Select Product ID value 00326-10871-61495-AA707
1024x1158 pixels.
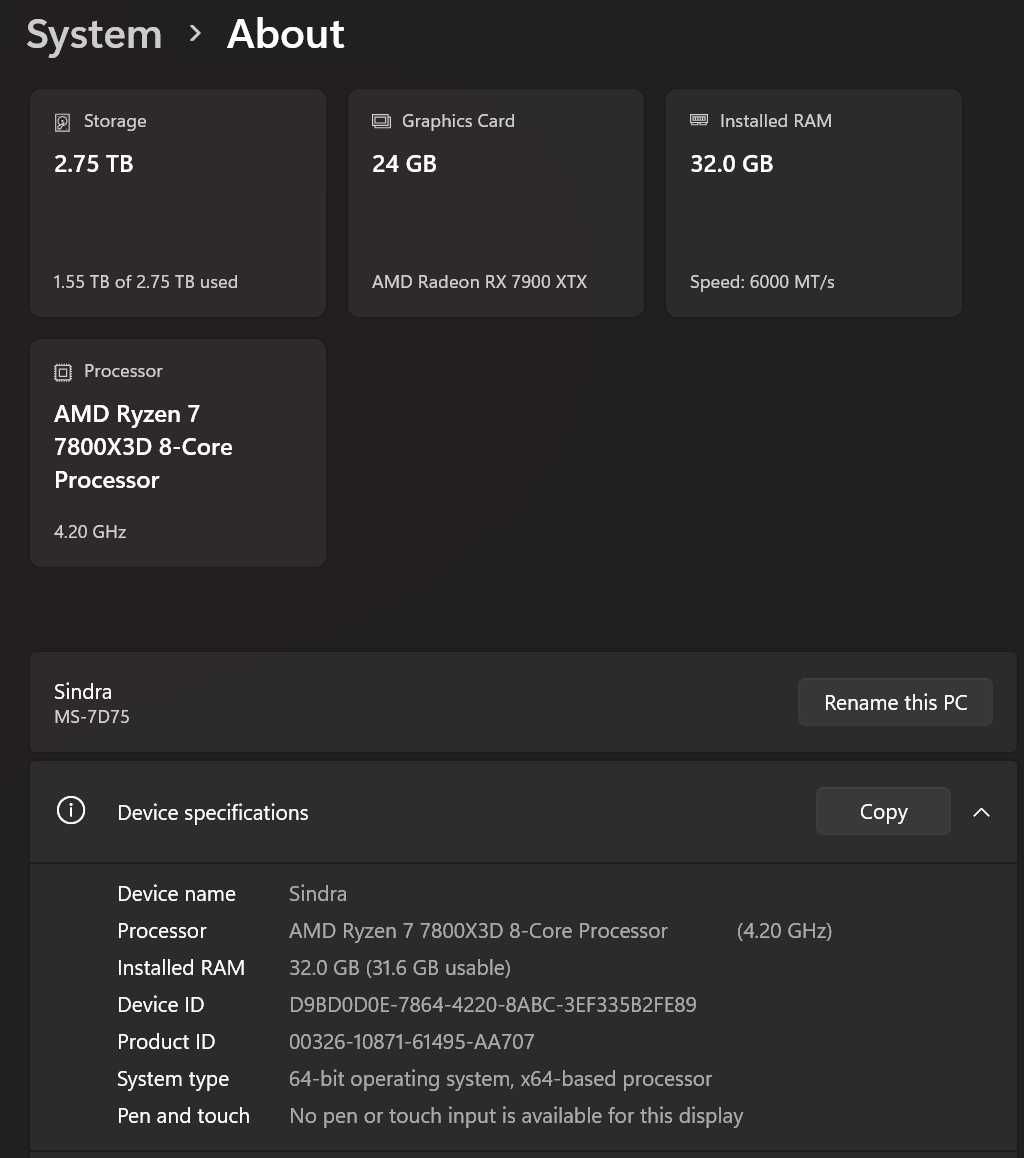click(x=411, y=1042)
